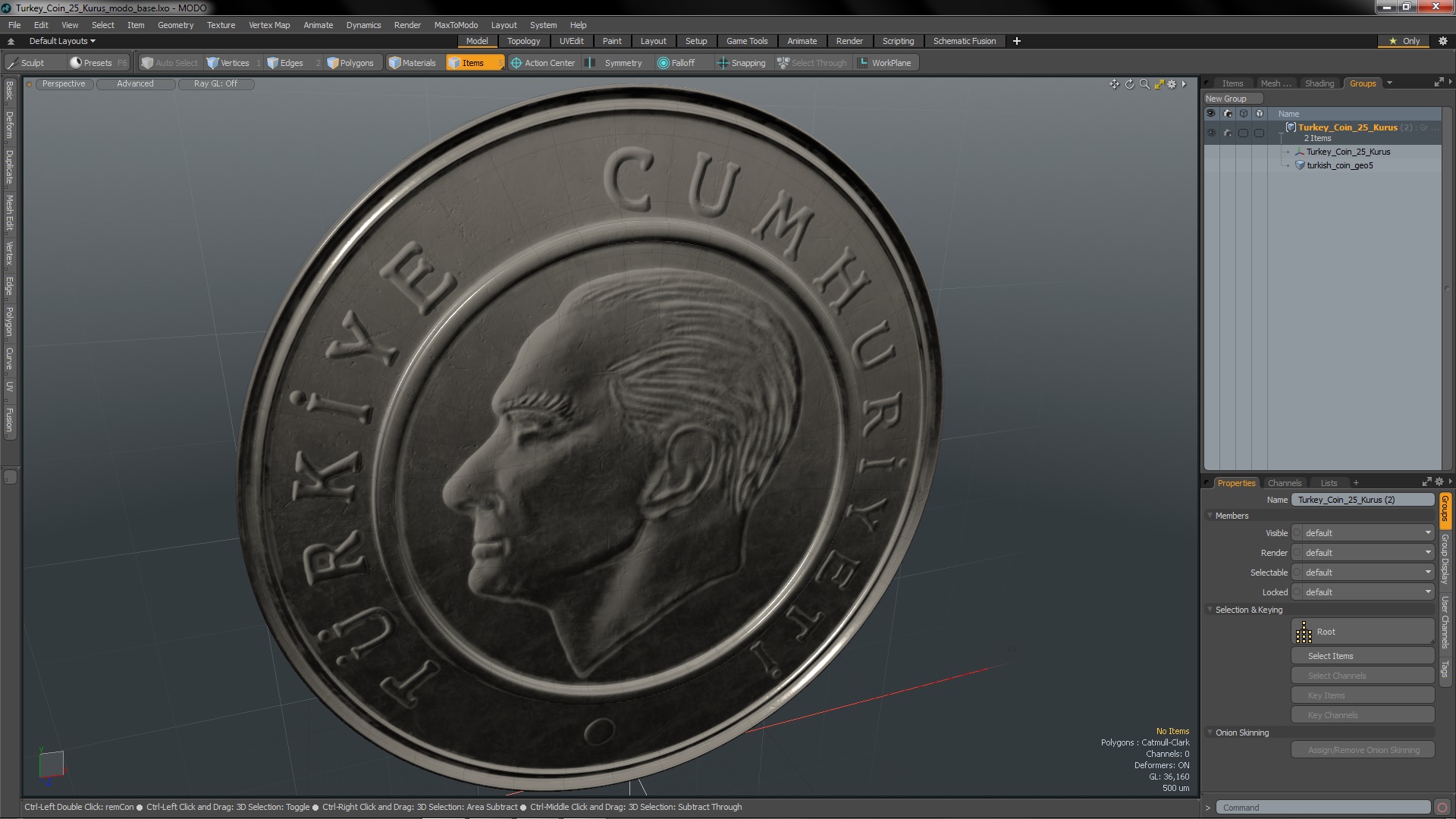
Task: Switch to the Channels tab
Action: point(1284,483)
